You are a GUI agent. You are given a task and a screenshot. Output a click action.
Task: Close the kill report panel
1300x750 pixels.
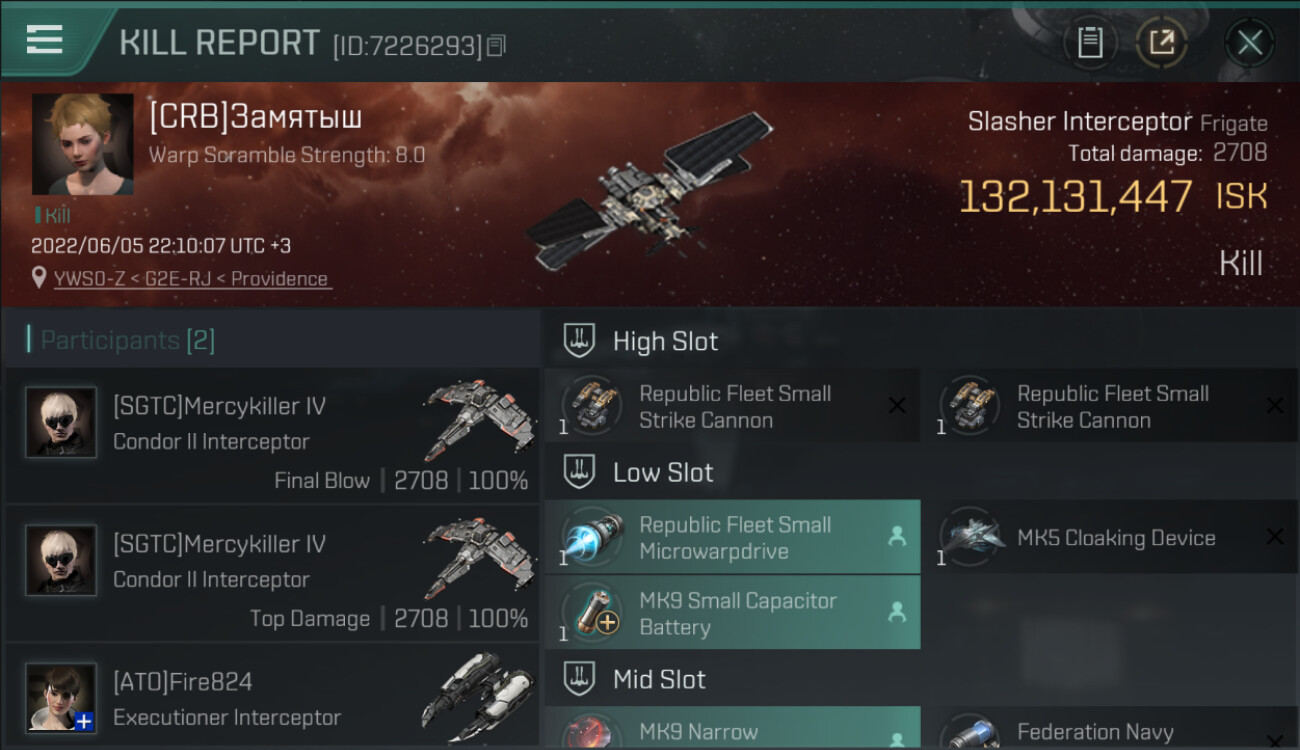1249,42
